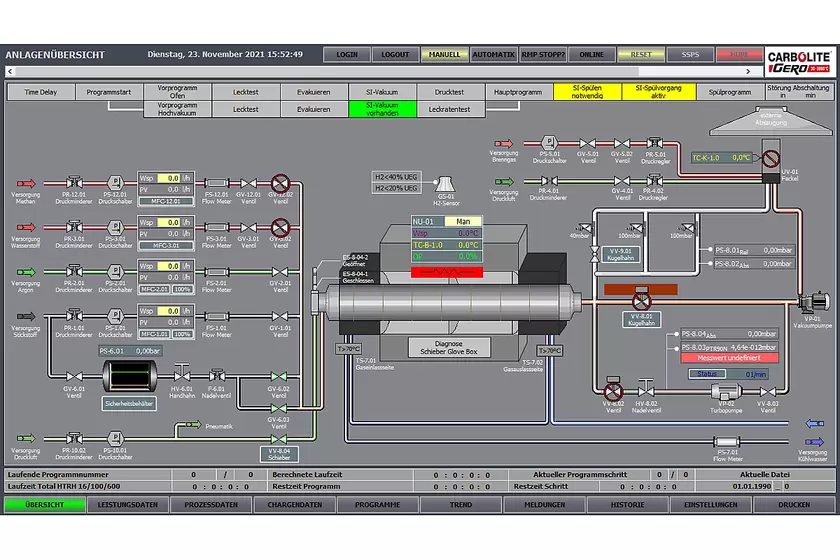Click the right scroll arrow under the header
The height and width of the screenshot is (560, 840).
pos(748,71)
